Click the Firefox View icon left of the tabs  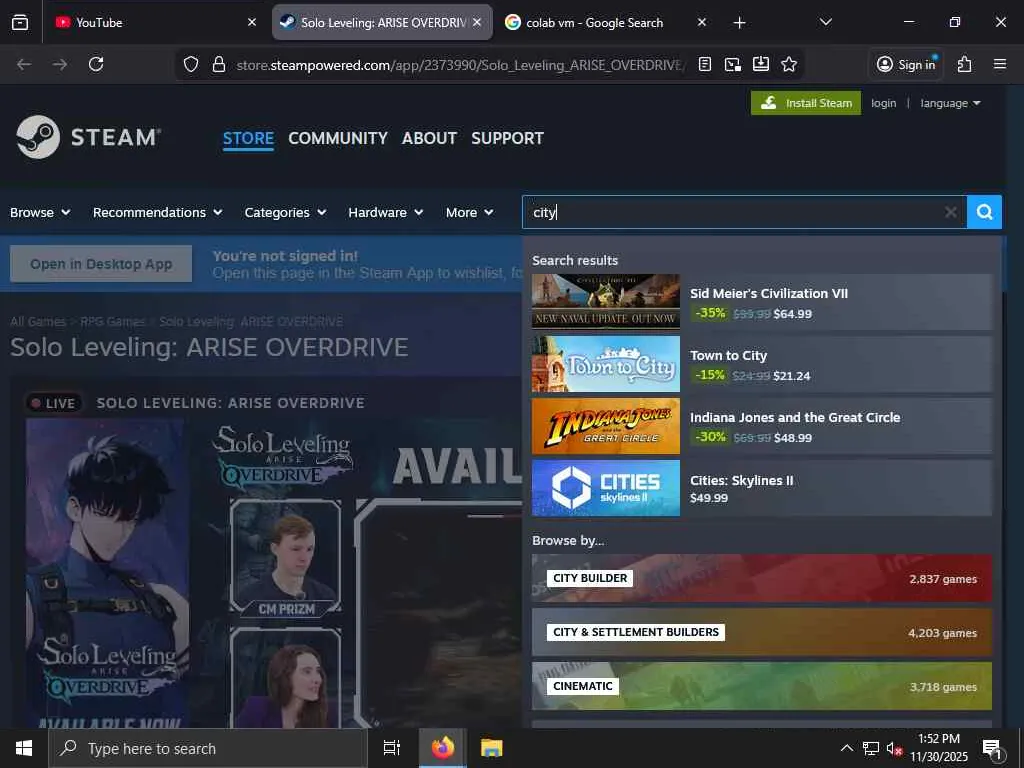pos(20,22)
